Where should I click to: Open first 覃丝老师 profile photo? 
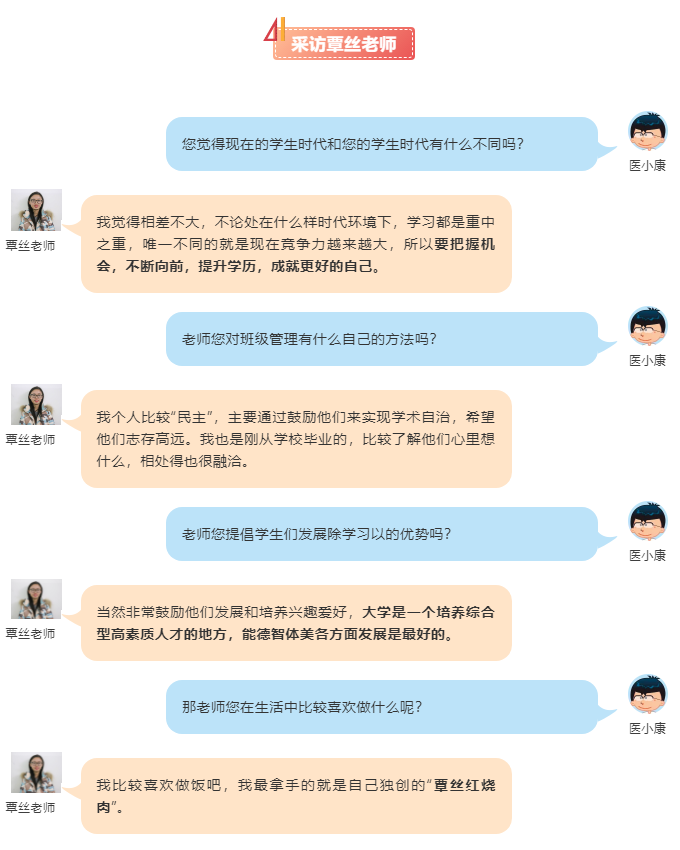(36, 210)
